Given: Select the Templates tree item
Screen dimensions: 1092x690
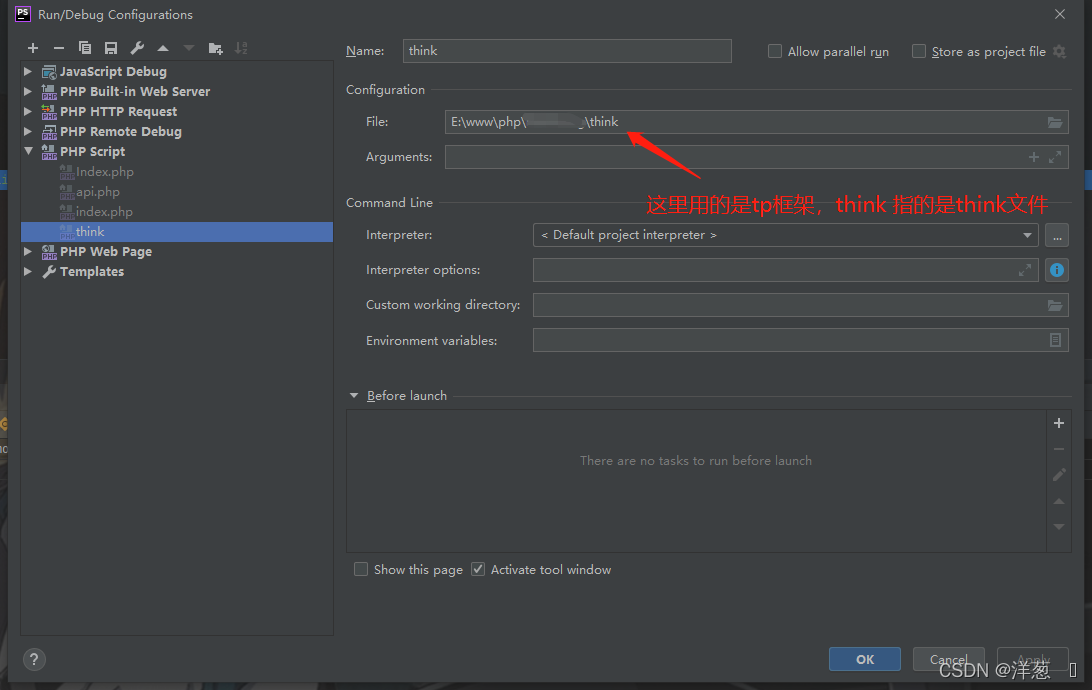Looking at the screenshot, I should pyautogui.click(x=91, y=272).
